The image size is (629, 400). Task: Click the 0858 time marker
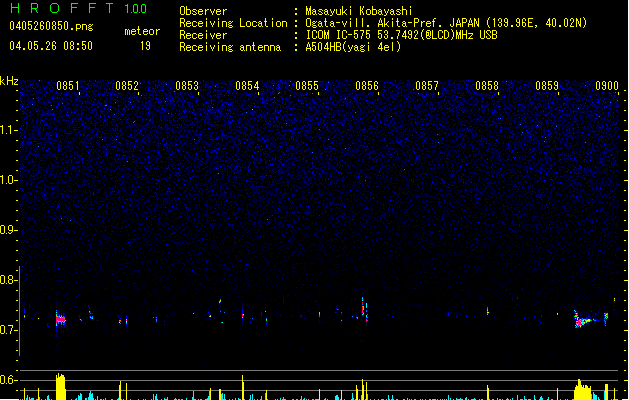click(487, 86)
